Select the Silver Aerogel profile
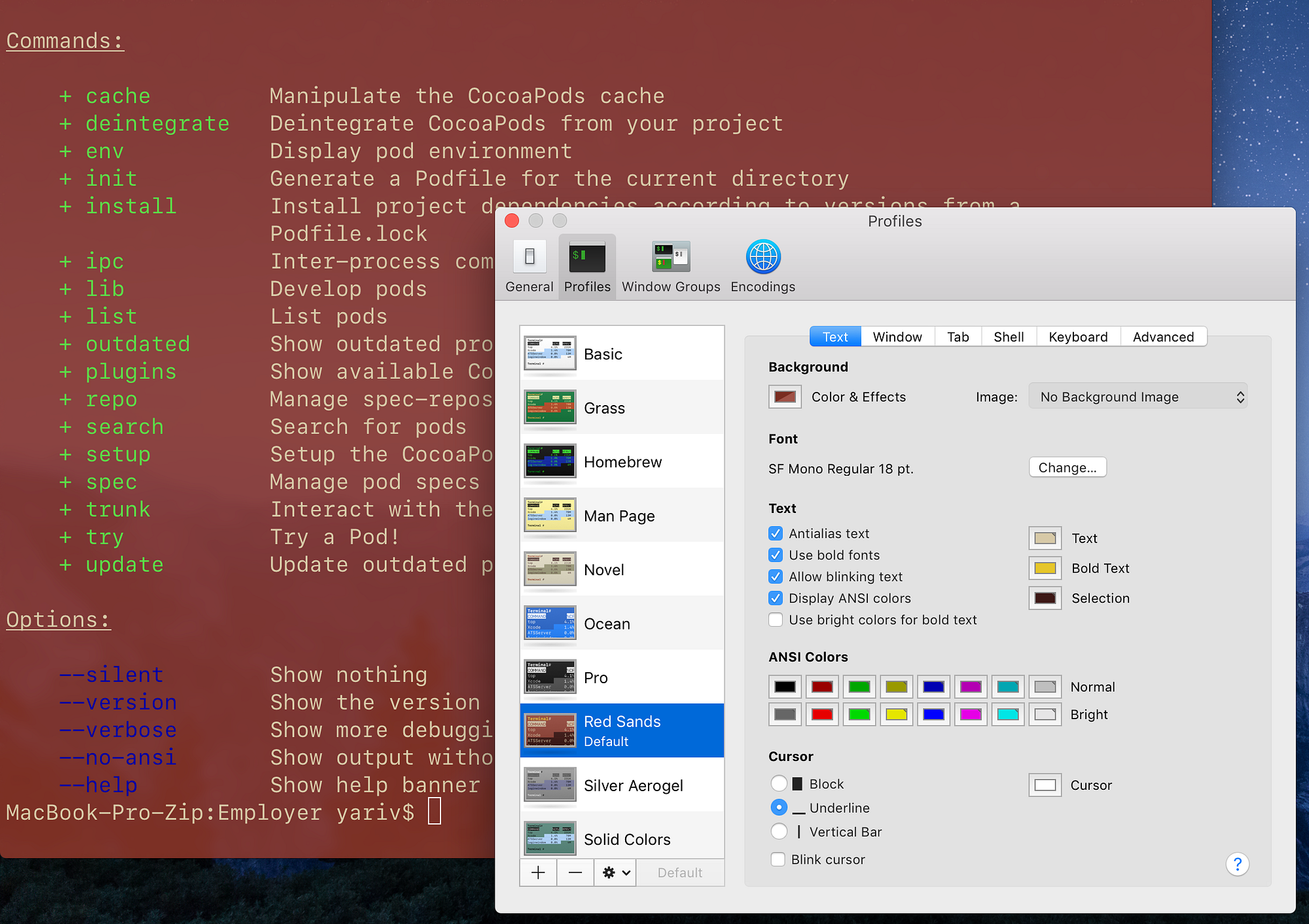Viewport: 1309px width, 924px height. pyautogui.click(x=632, y=785)
